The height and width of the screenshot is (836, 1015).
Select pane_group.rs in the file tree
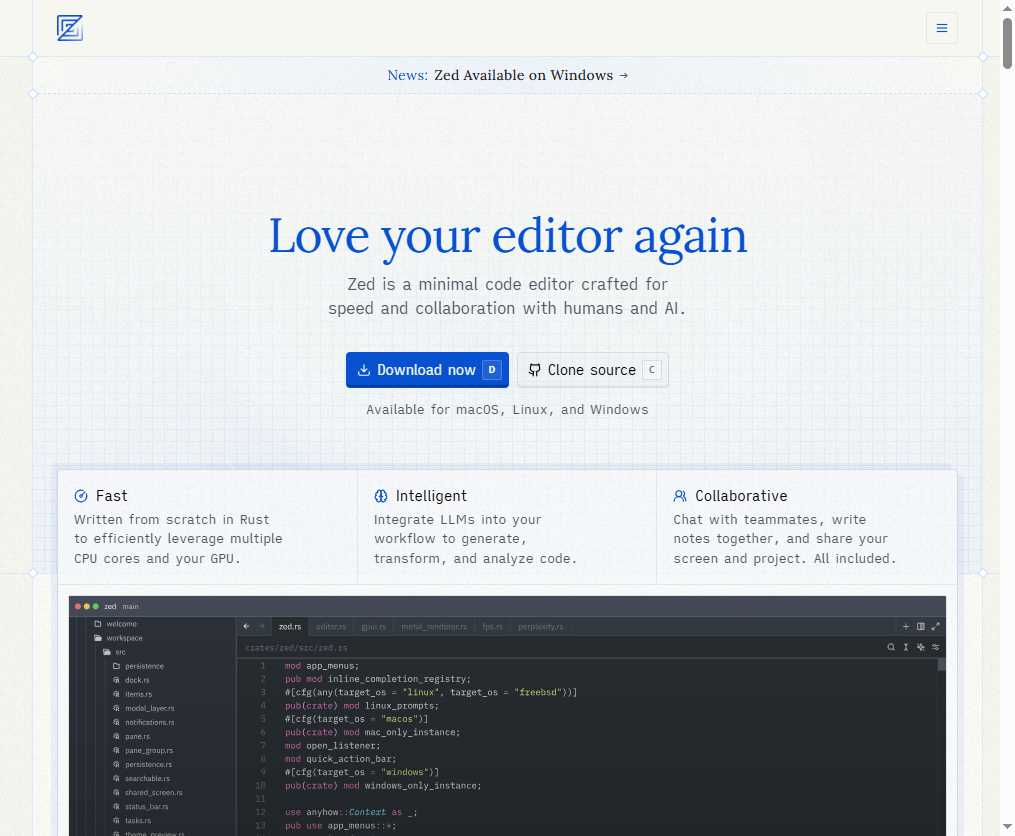(x=148, y=750)
